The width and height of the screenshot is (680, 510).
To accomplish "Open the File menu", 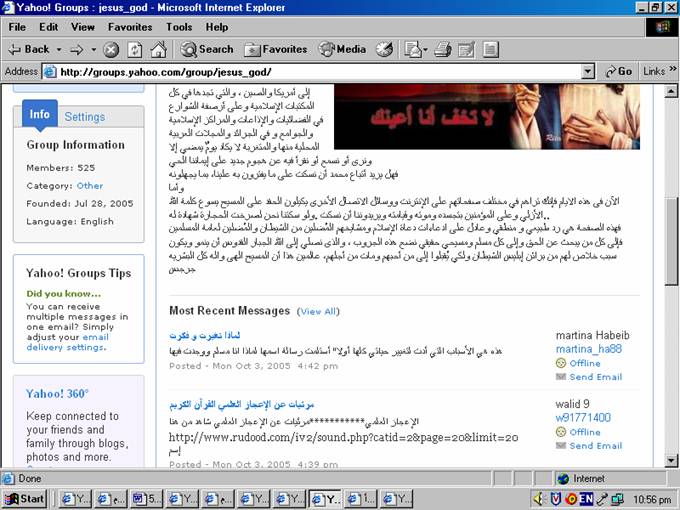I will 17,27.
